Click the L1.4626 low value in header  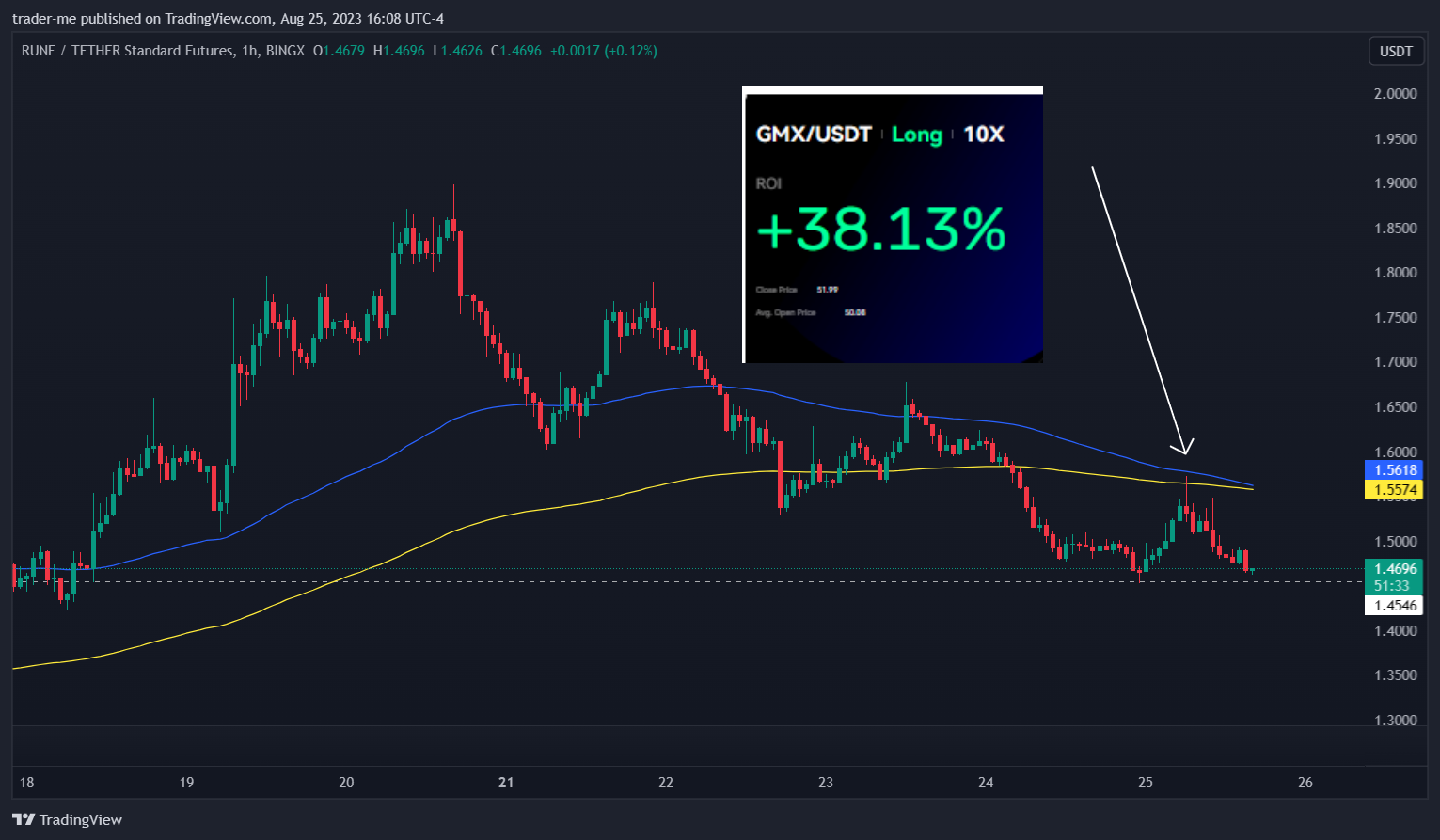tap(457, 51)
